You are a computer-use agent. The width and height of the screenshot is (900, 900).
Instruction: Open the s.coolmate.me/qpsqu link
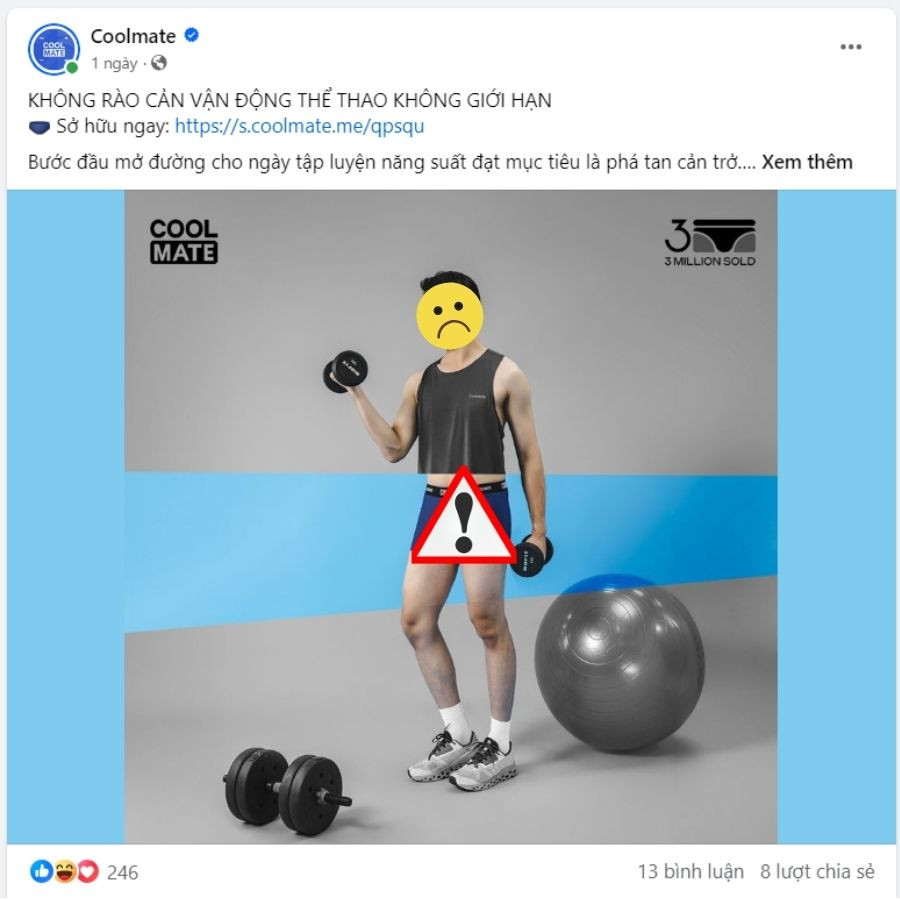point(299,126)
